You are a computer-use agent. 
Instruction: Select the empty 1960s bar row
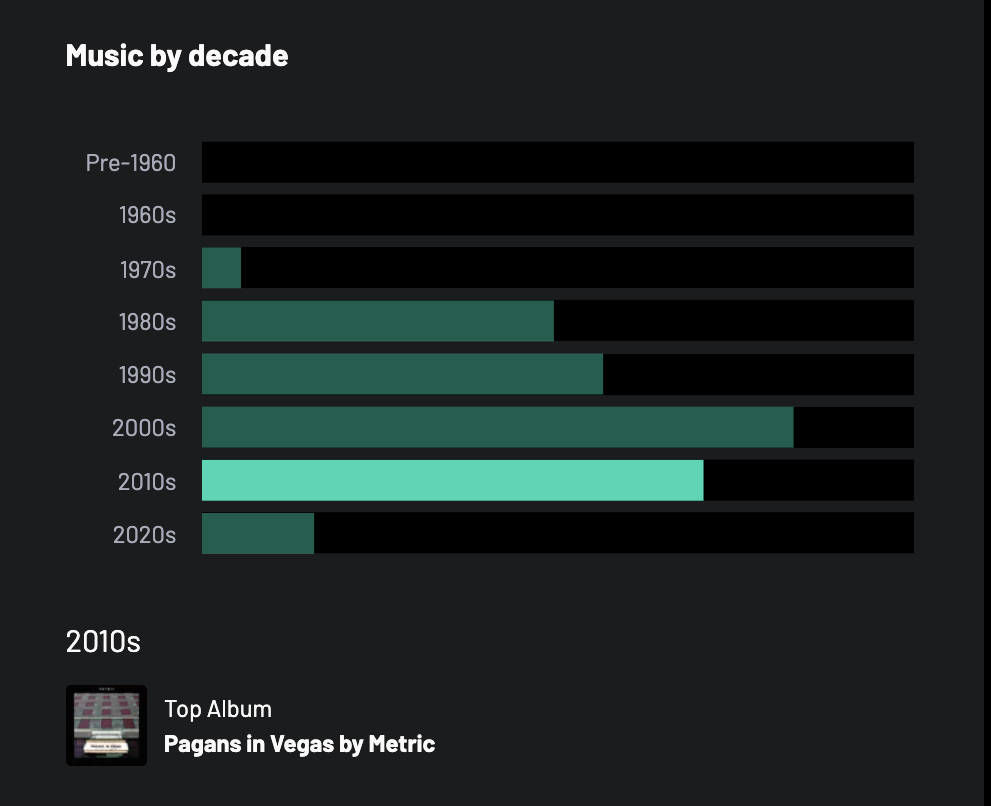pyautogui.click(x=557, y=215)
